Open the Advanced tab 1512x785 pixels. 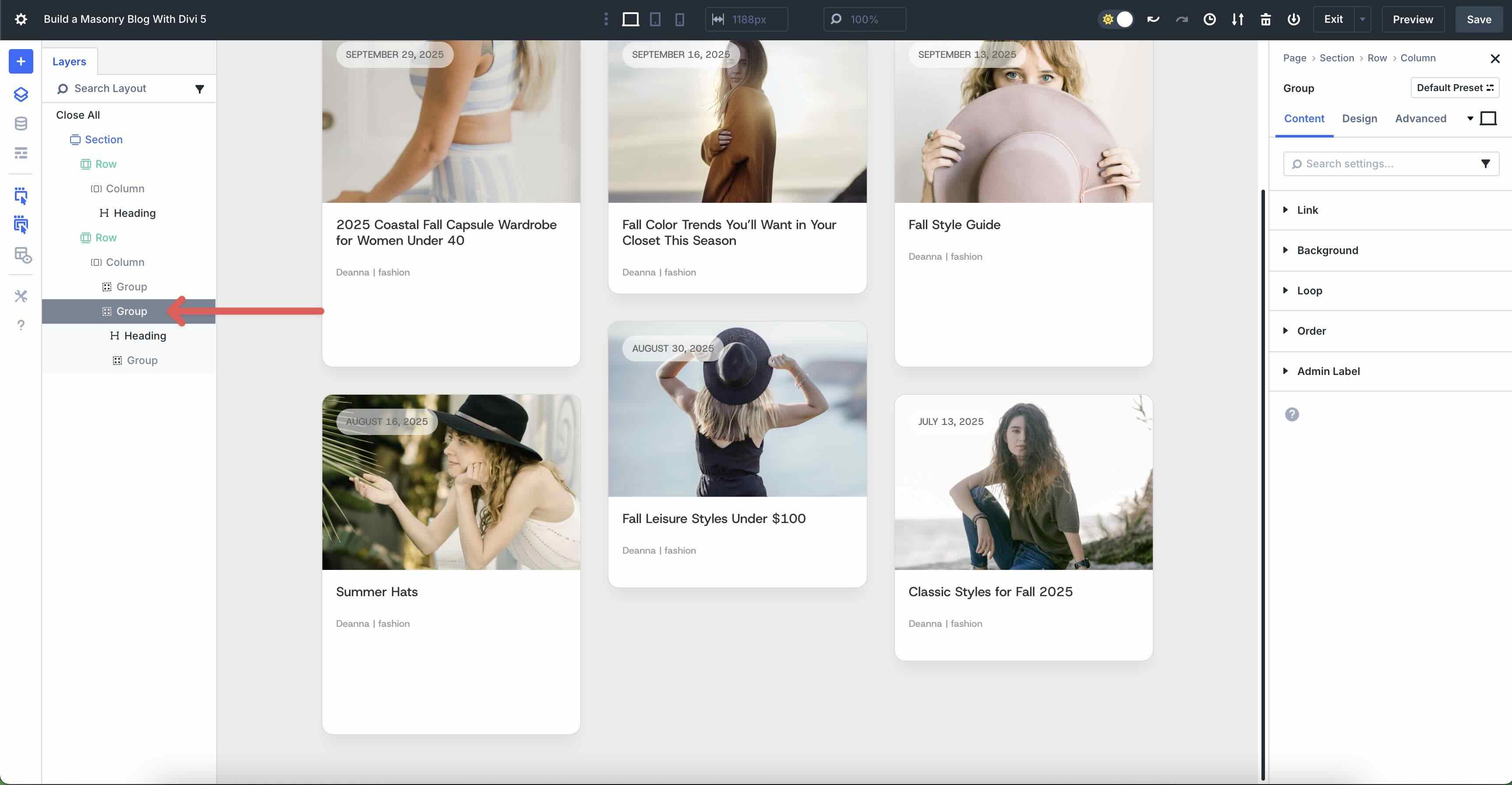pyautogui.click(x=1420, y=118)
